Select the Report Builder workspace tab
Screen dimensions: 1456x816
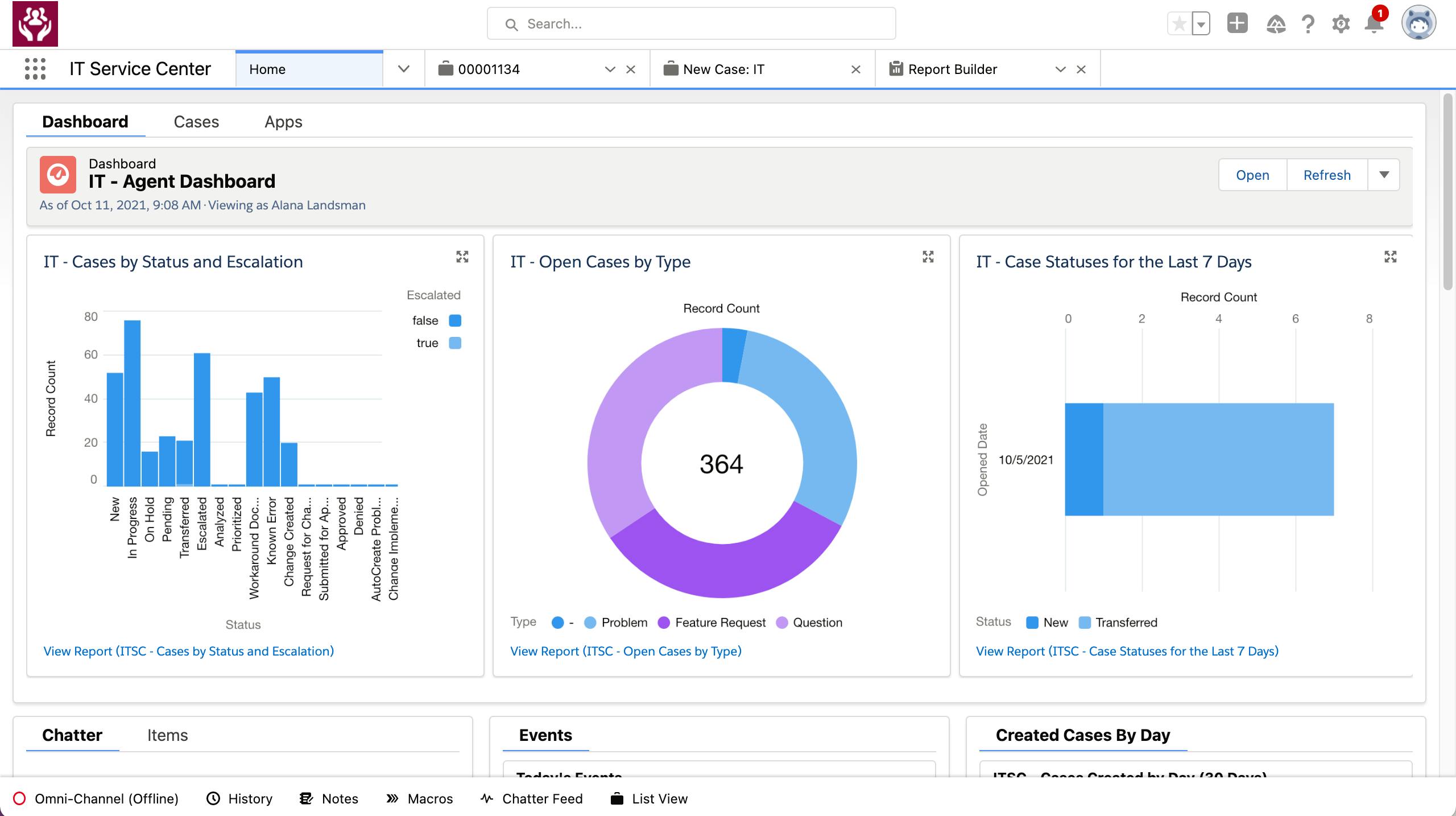(x=952, y=69)
